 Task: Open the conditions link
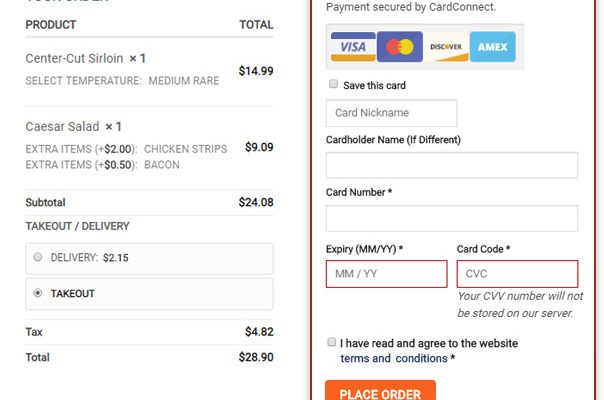tap(421, 358)
